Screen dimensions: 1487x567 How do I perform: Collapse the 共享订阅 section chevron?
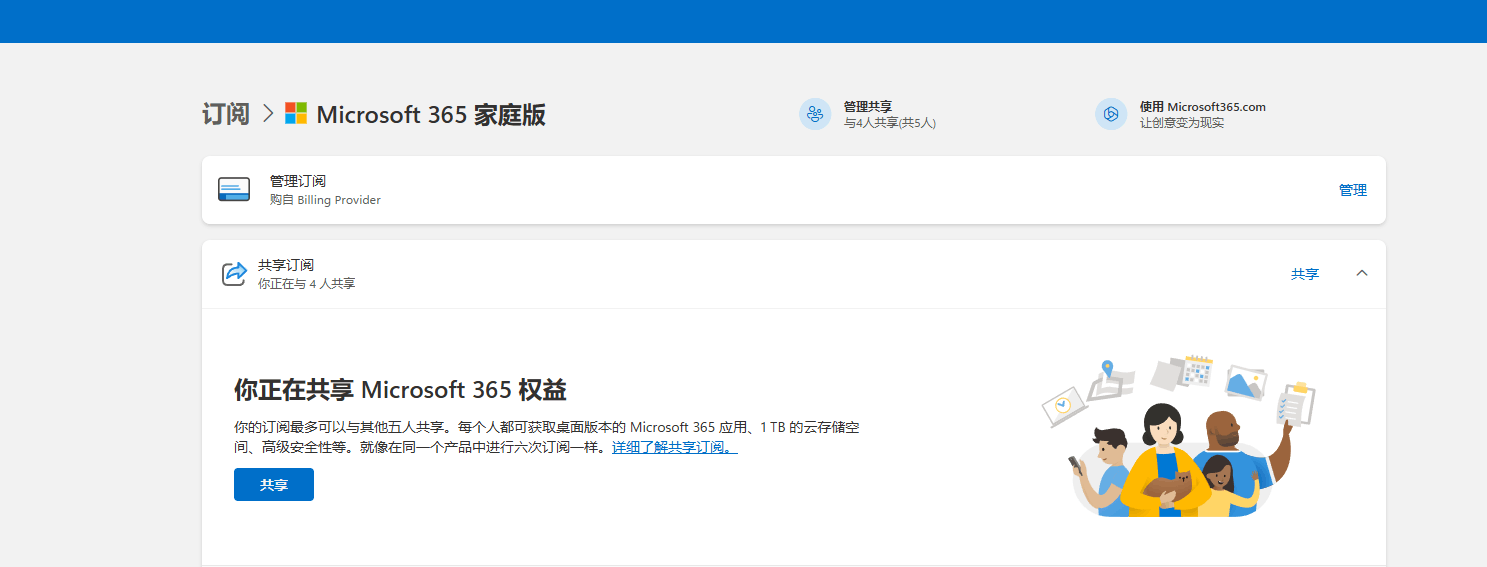tap(1361, 273)
